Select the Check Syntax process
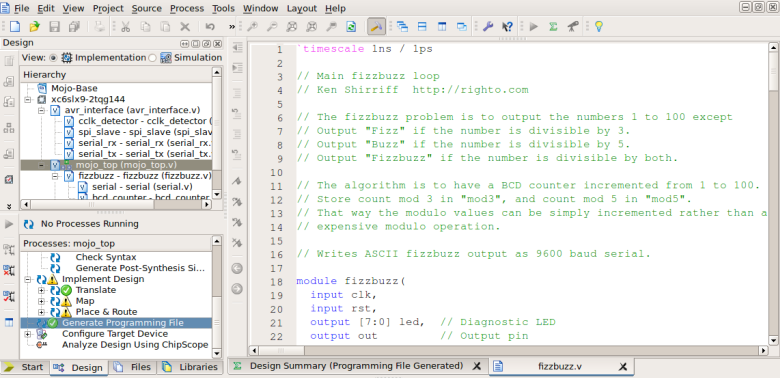The height and width of the screenshot is (378, 780). point(105,257)
